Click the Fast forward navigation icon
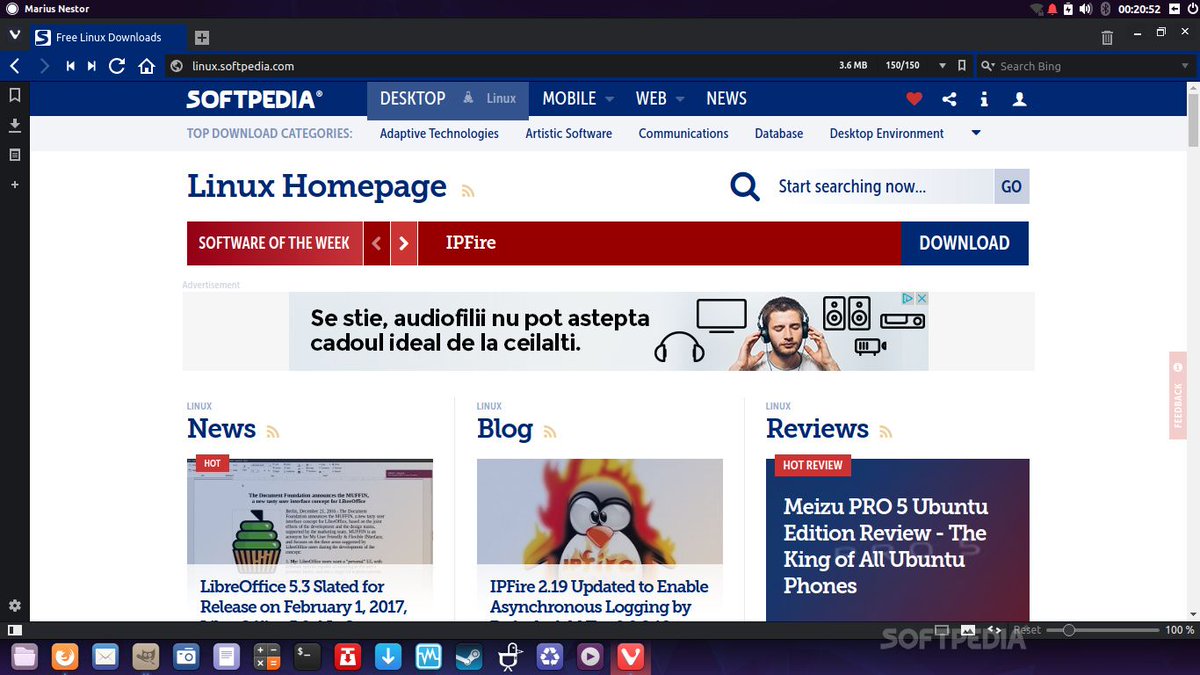The width and height of the screenshot is (1200, 675). (x=92, y=66)
